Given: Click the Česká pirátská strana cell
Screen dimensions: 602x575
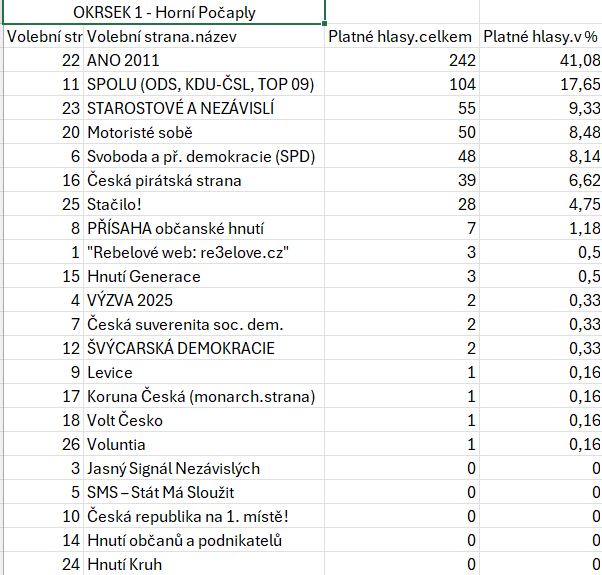Looking at the screenshot, I should [164, 181].
